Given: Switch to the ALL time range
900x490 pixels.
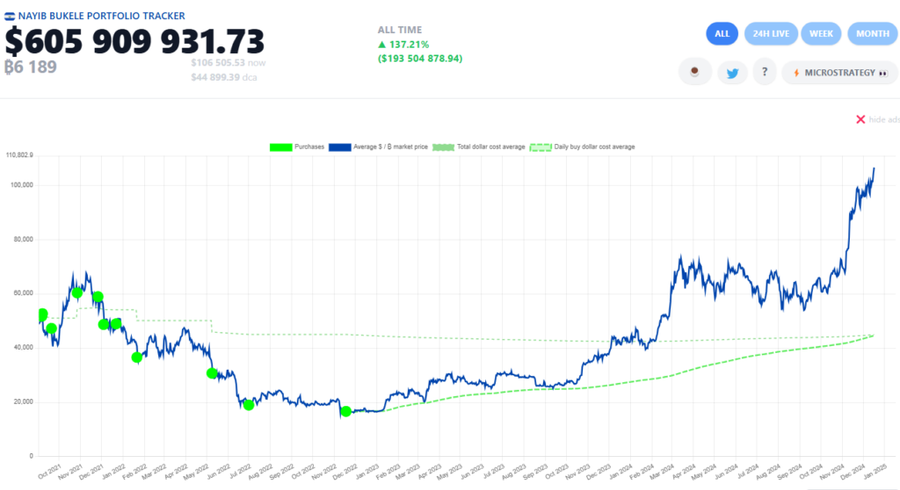Looking at the screenshot, I should point(722,34).
